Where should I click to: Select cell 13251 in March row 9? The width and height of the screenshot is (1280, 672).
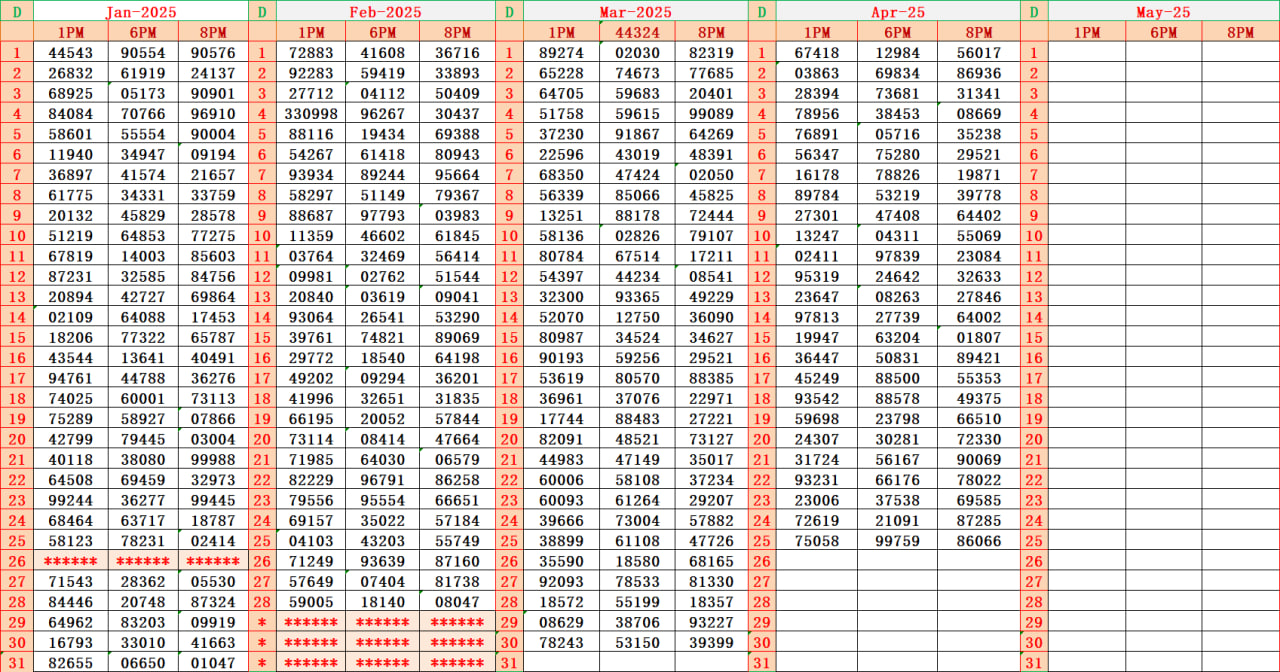point(561,215)
